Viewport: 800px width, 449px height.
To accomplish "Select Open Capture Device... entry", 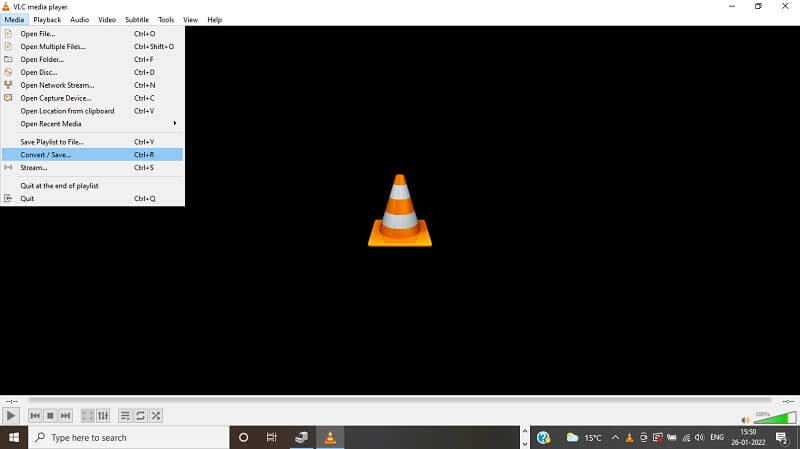I will coord(92,98).
